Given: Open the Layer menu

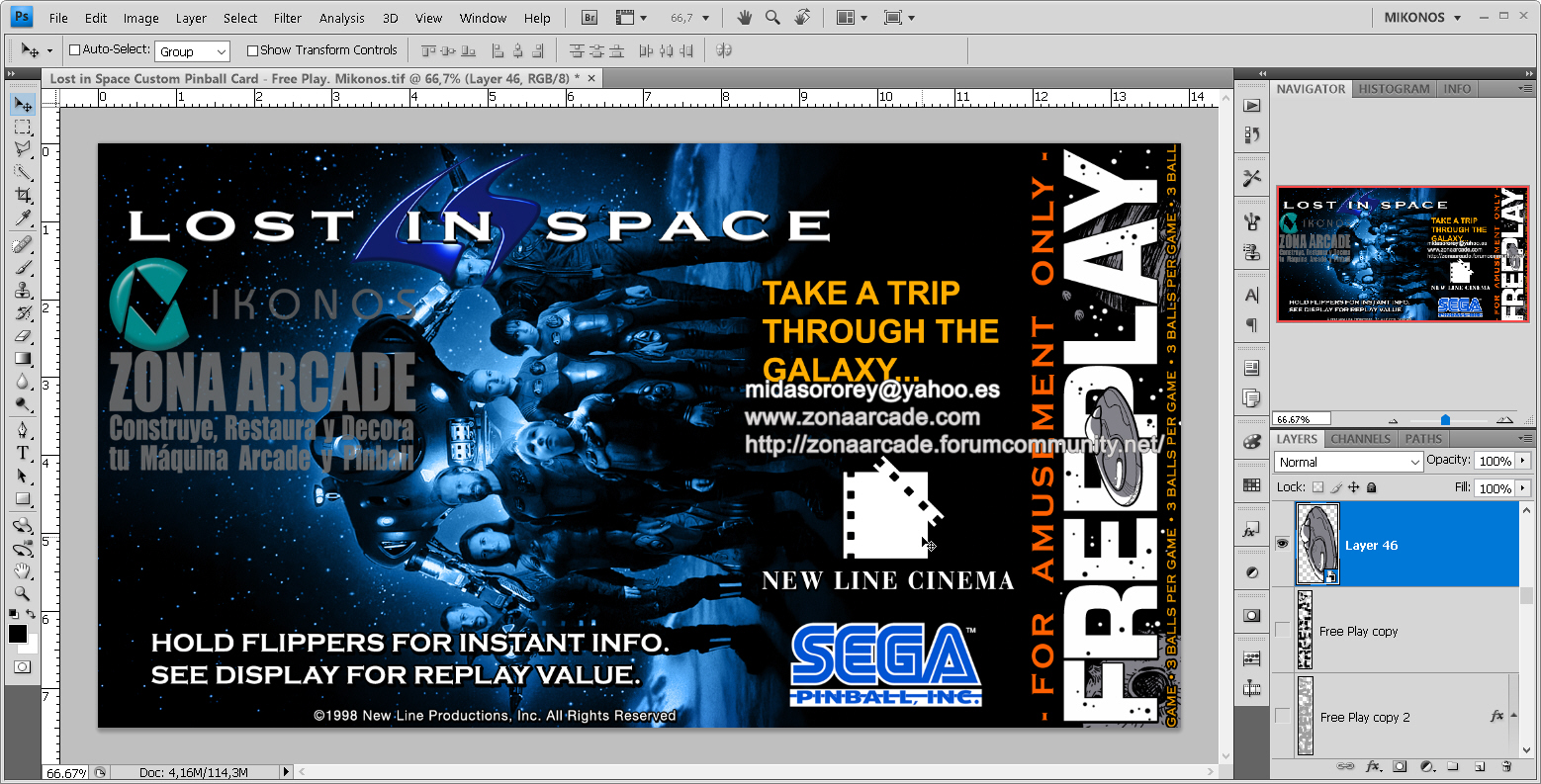Looking at the screenshot, I should (191, 18).
